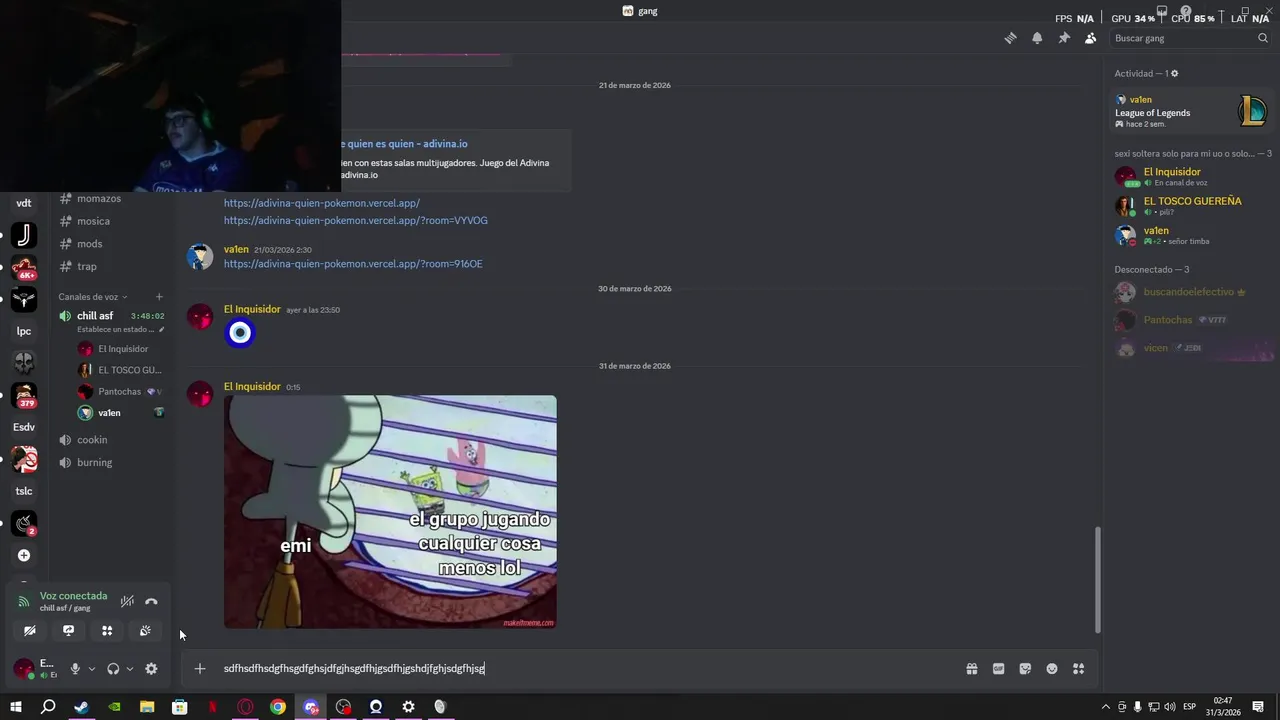
Task: Expand audio output options arrow
Action: click(130, 669)
